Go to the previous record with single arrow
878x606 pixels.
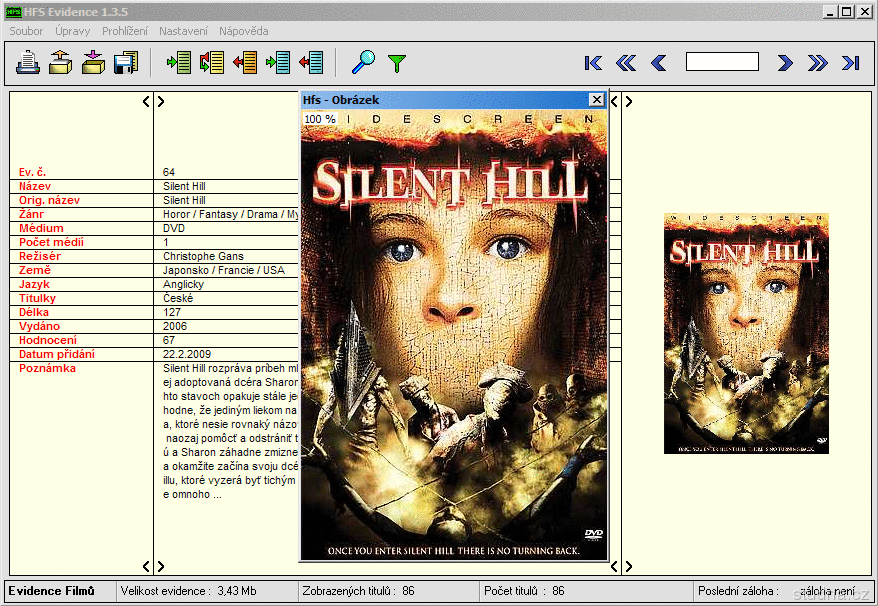point(658,63)
